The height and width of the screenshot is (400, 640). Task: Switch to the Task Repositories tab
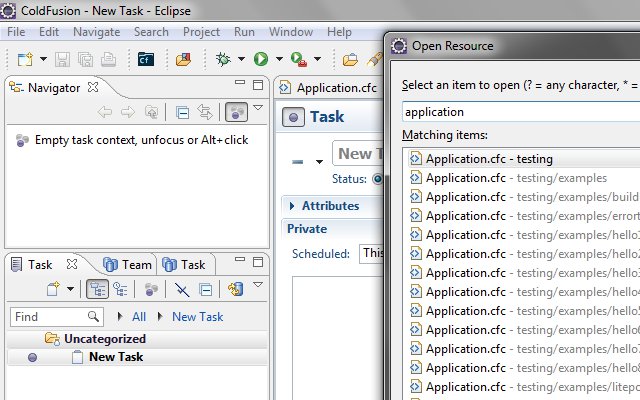tap(184, 265)
